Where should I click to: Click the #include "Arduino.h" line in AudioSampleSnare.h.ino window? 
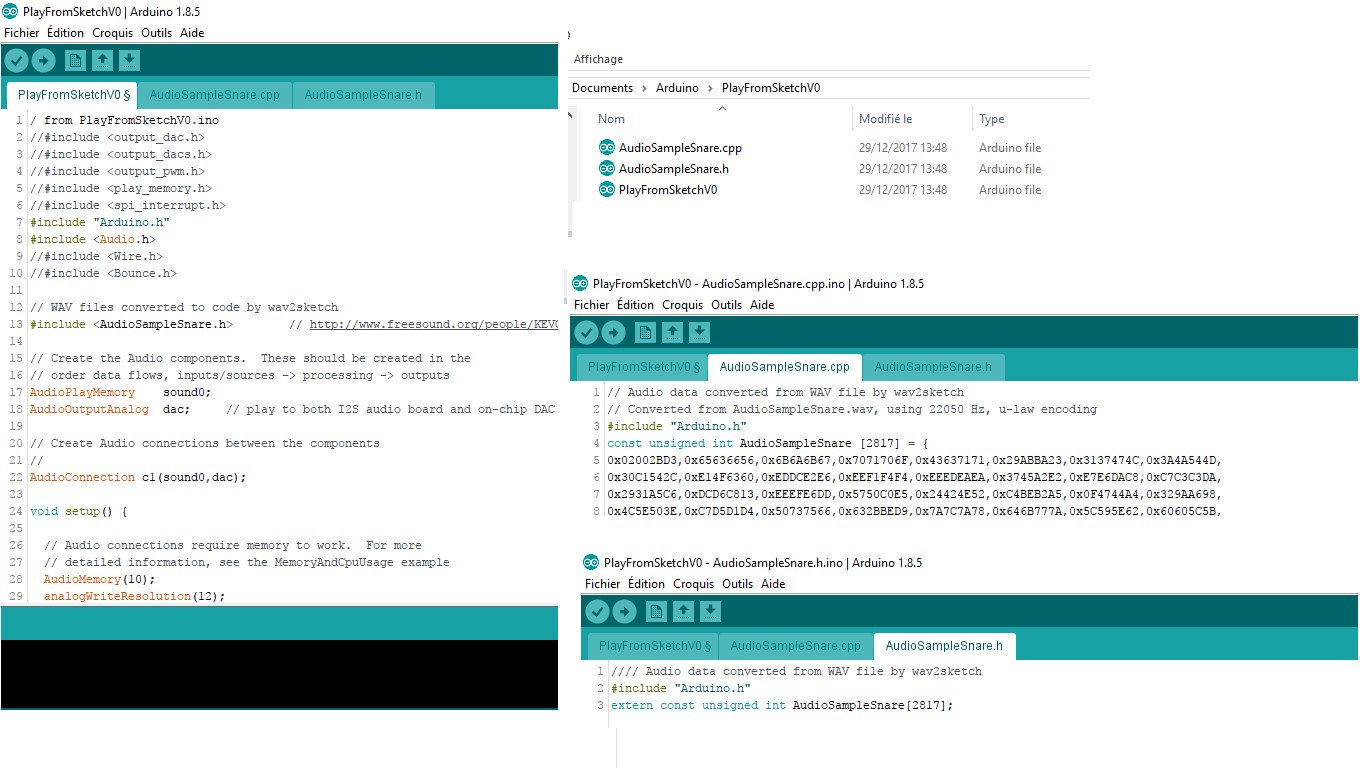681,689
